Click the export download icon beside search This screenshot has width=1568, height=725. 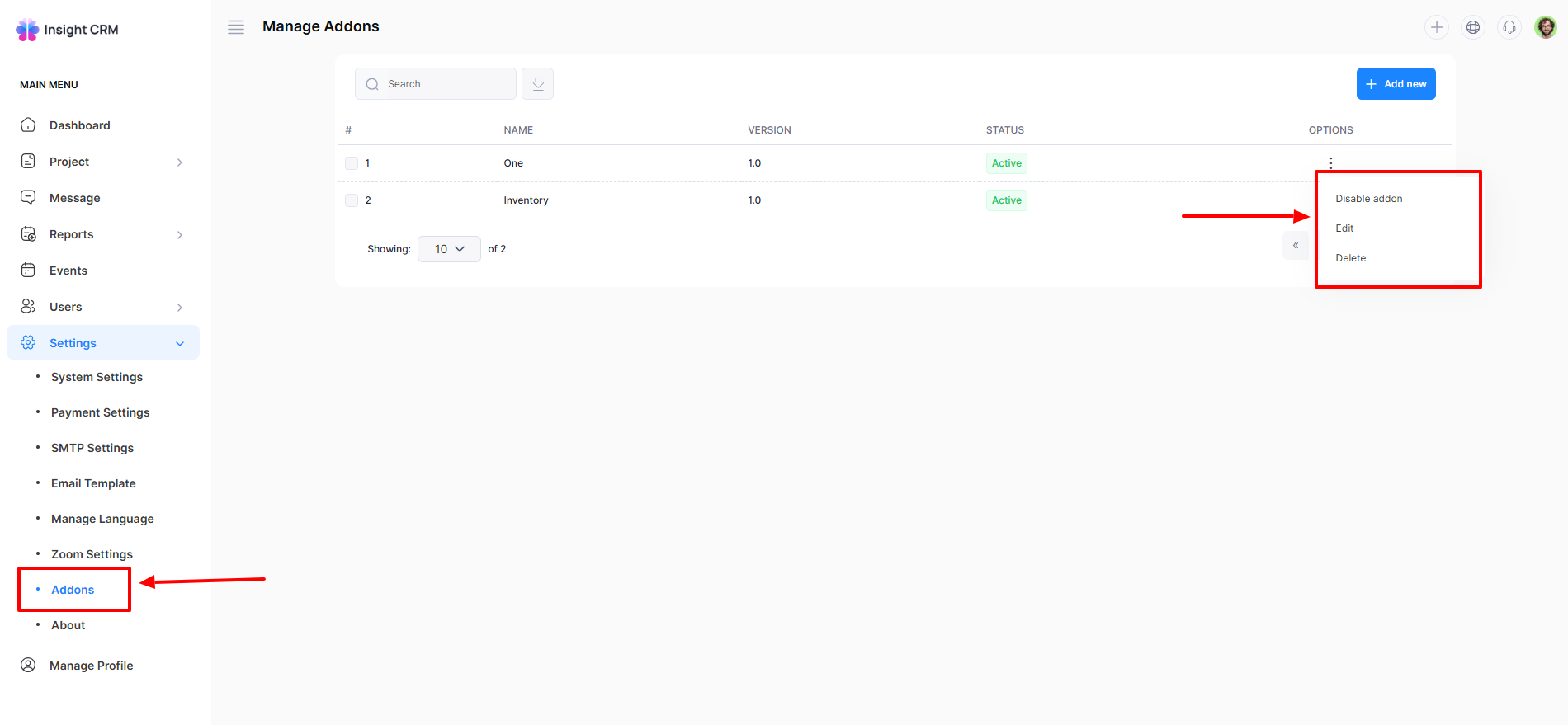click(537, 84)
